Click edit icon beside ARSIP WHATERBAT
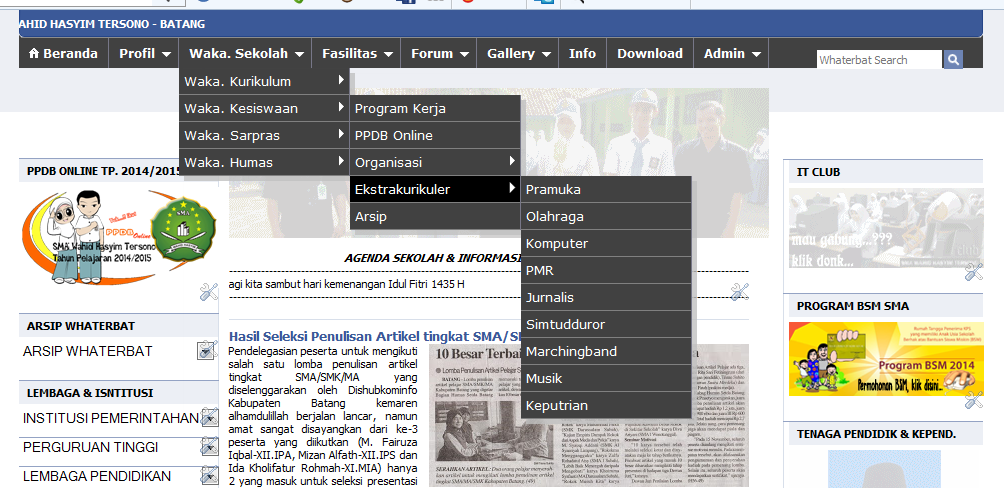The width and height of the screenshot is (1004, 488). [x=207, y=350]
